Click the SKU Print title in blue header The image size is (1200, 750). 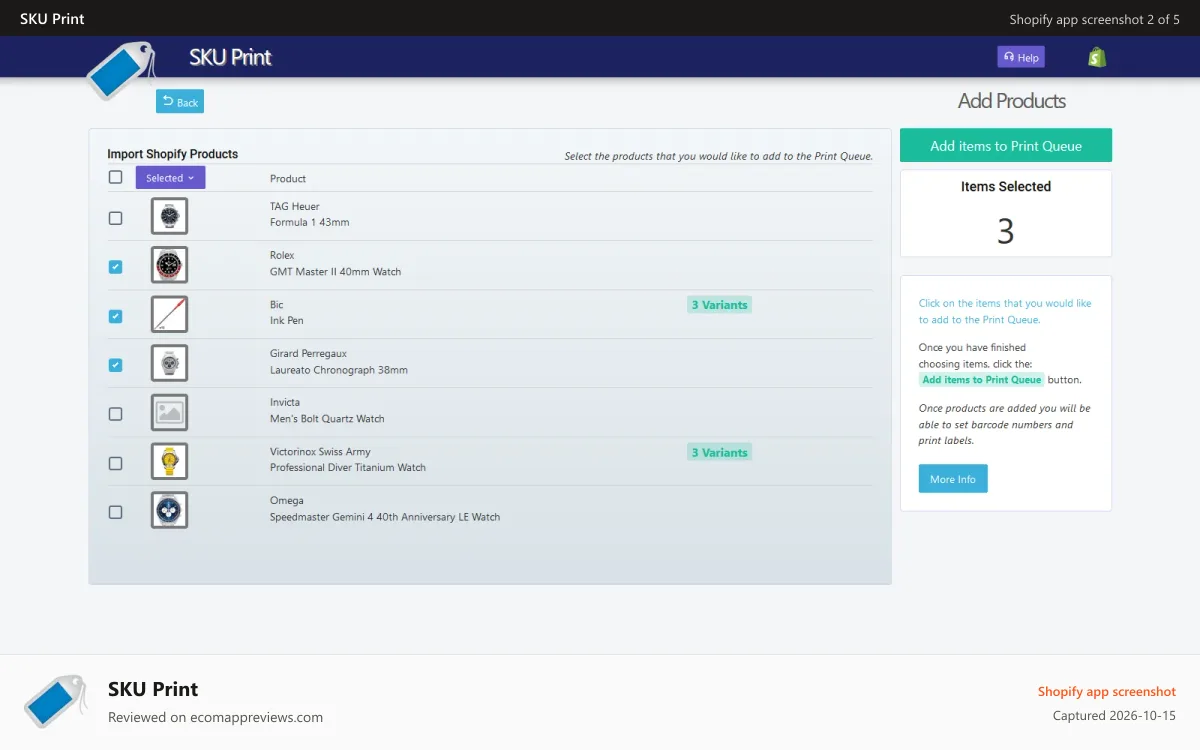click(x=231, y=57)
